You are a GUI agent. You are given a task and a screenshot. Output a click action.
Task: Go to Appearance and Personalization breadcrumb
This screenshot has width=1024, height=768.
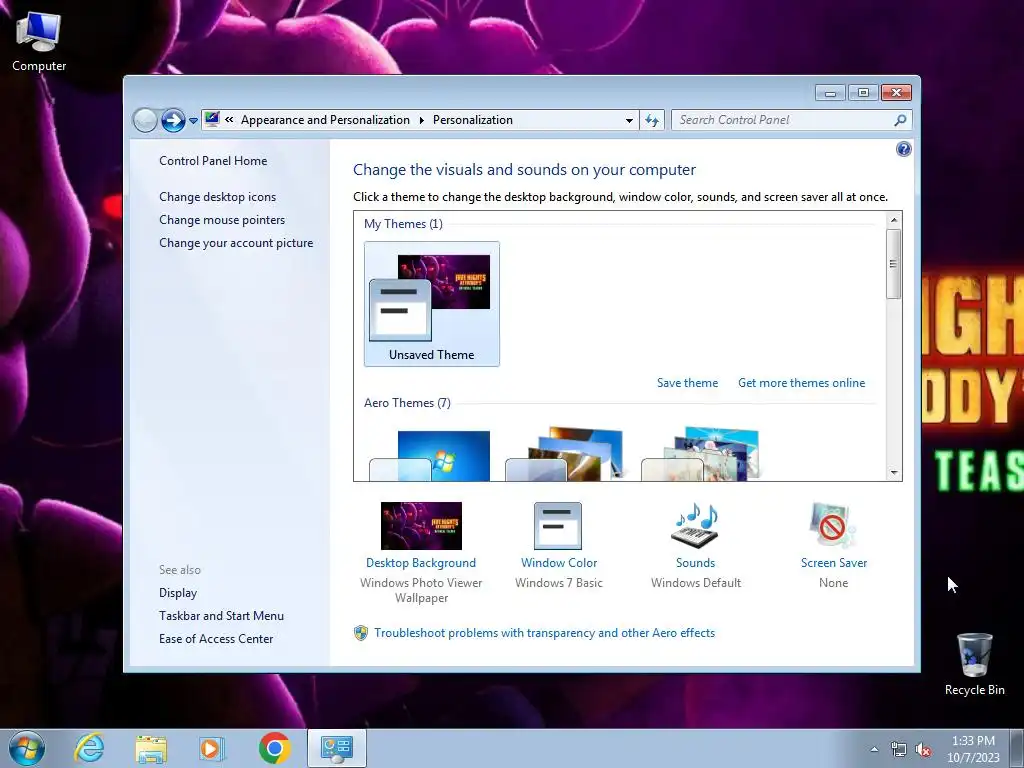[325, 120]
